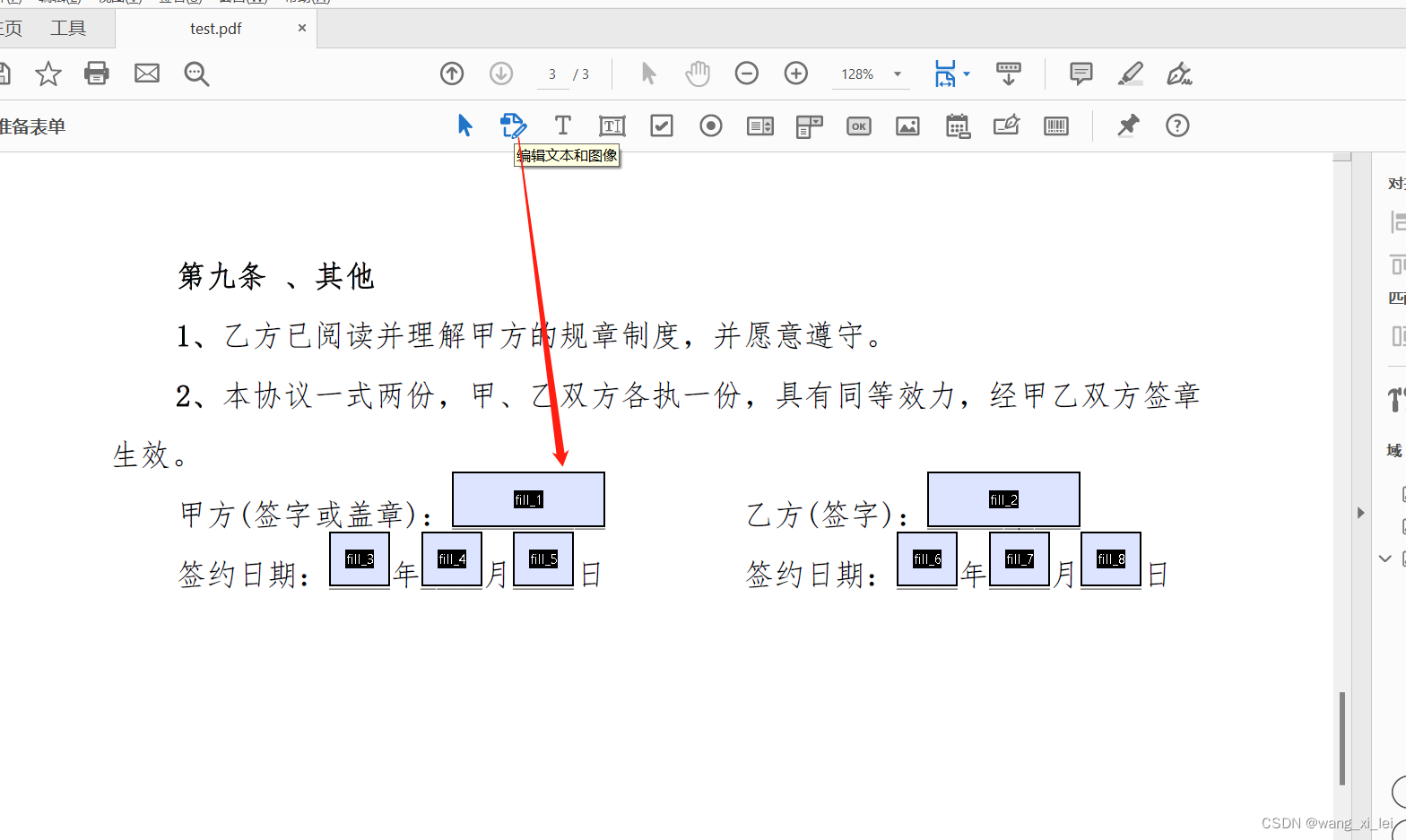
Task: Add a list box field tool
Action: tap(760, 126)
